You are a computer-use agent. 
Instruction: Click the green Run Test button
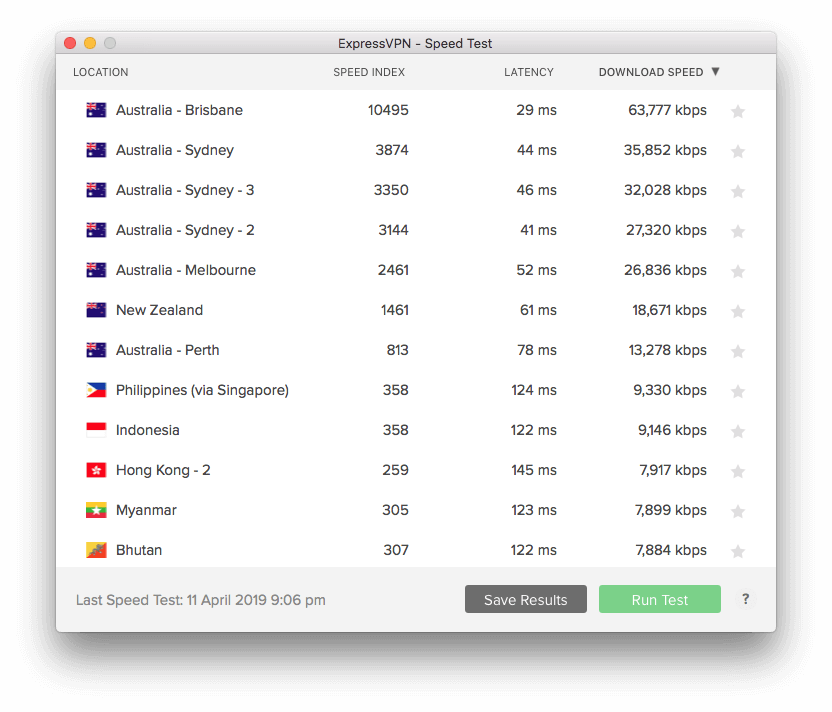(660, 600)
